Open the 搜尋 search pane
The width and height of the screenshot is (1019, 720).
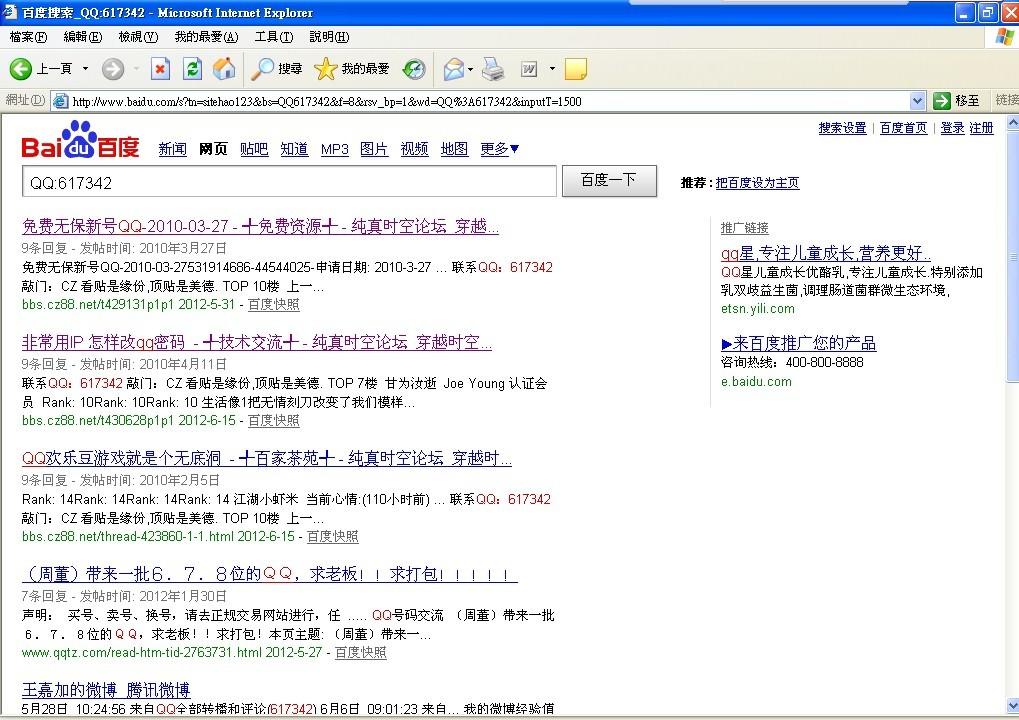coord(277,69)
